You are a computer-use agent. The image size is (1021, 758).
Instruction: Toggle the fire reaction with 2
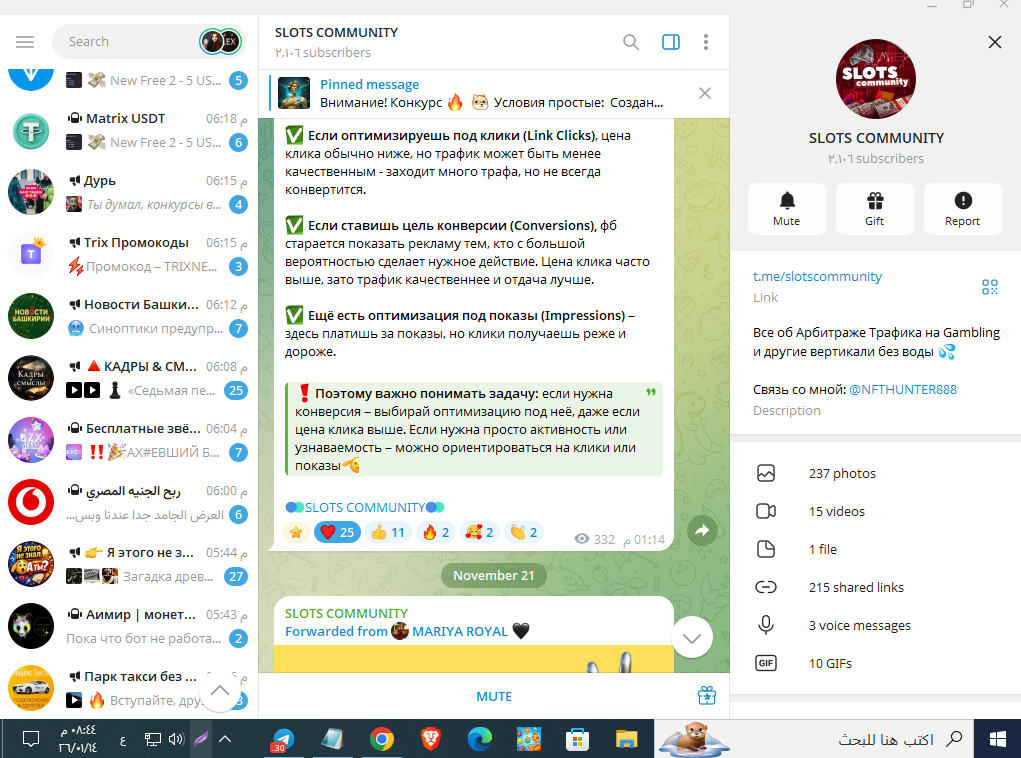click(x=436, y=532)
